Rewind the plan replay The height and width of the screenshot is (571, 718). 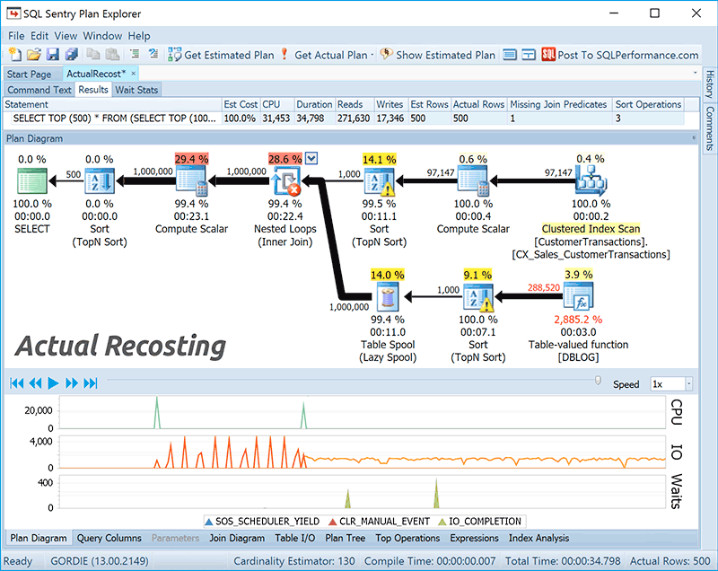point(35,383)
